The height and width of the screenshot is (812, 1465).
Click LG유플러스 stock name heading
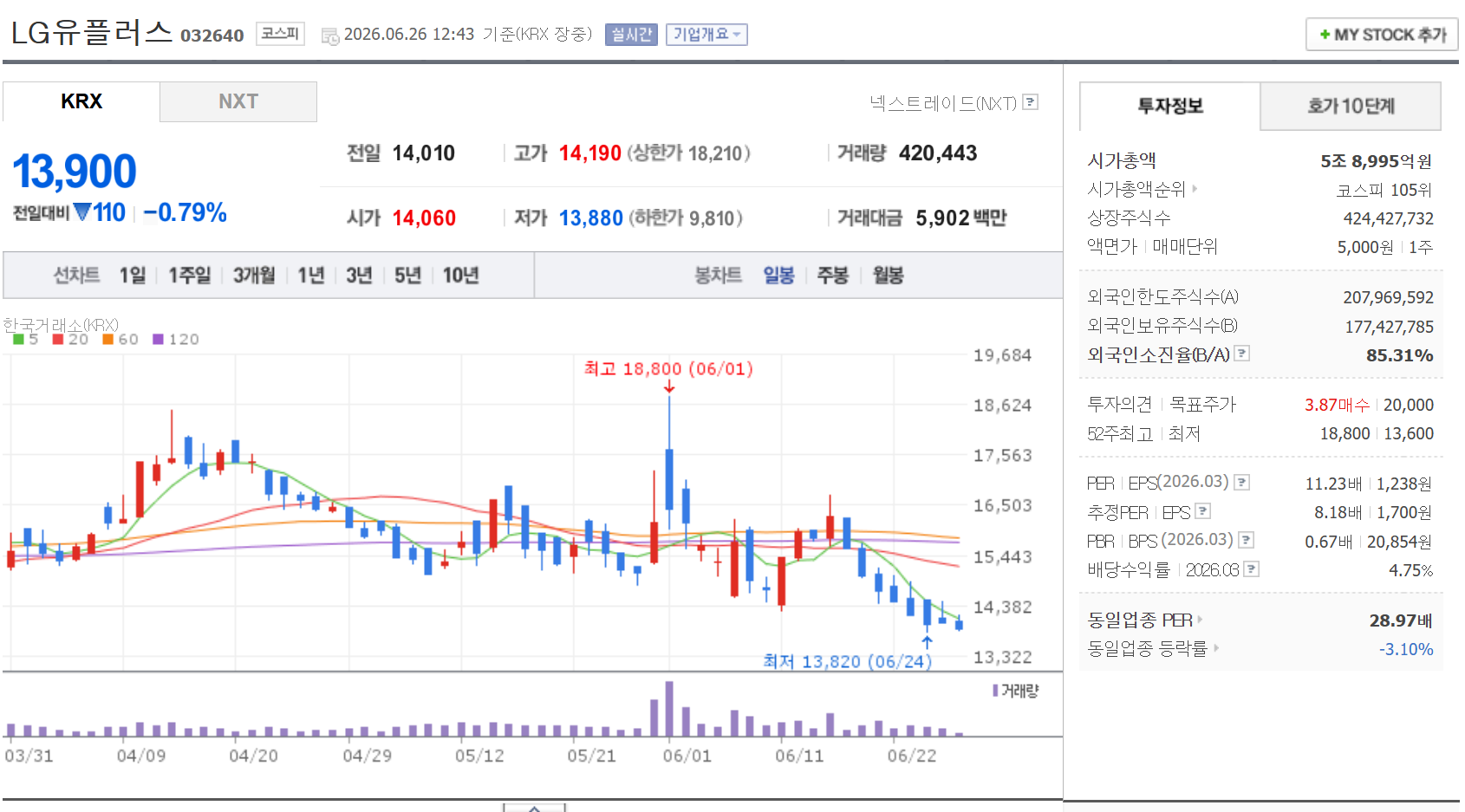point(92,32)
